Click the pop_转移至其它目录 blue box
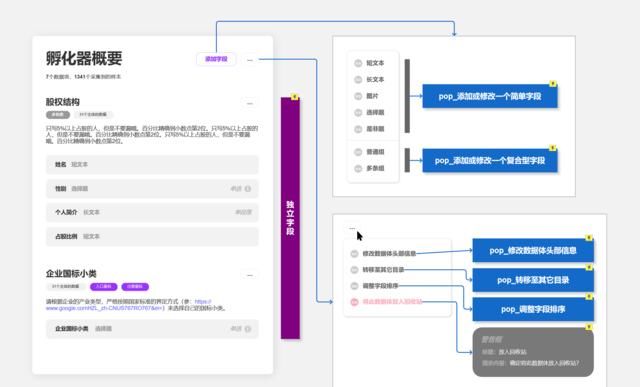The height and width of the screenshot is (387, 640). click(x=533, y=280)
